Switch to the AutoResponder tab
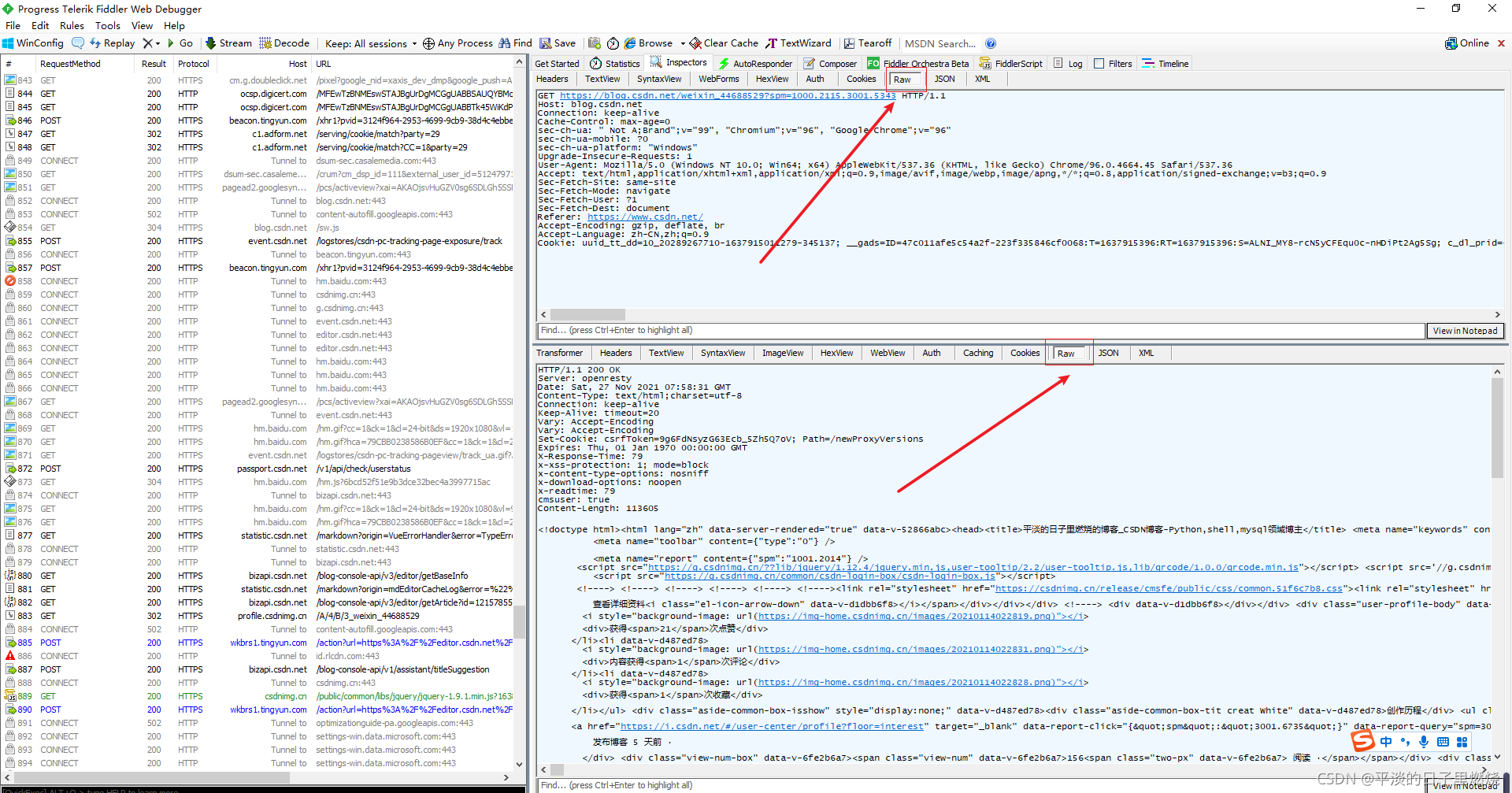Viewport: 1512px width, 793px height. click(x=755, y=64)
